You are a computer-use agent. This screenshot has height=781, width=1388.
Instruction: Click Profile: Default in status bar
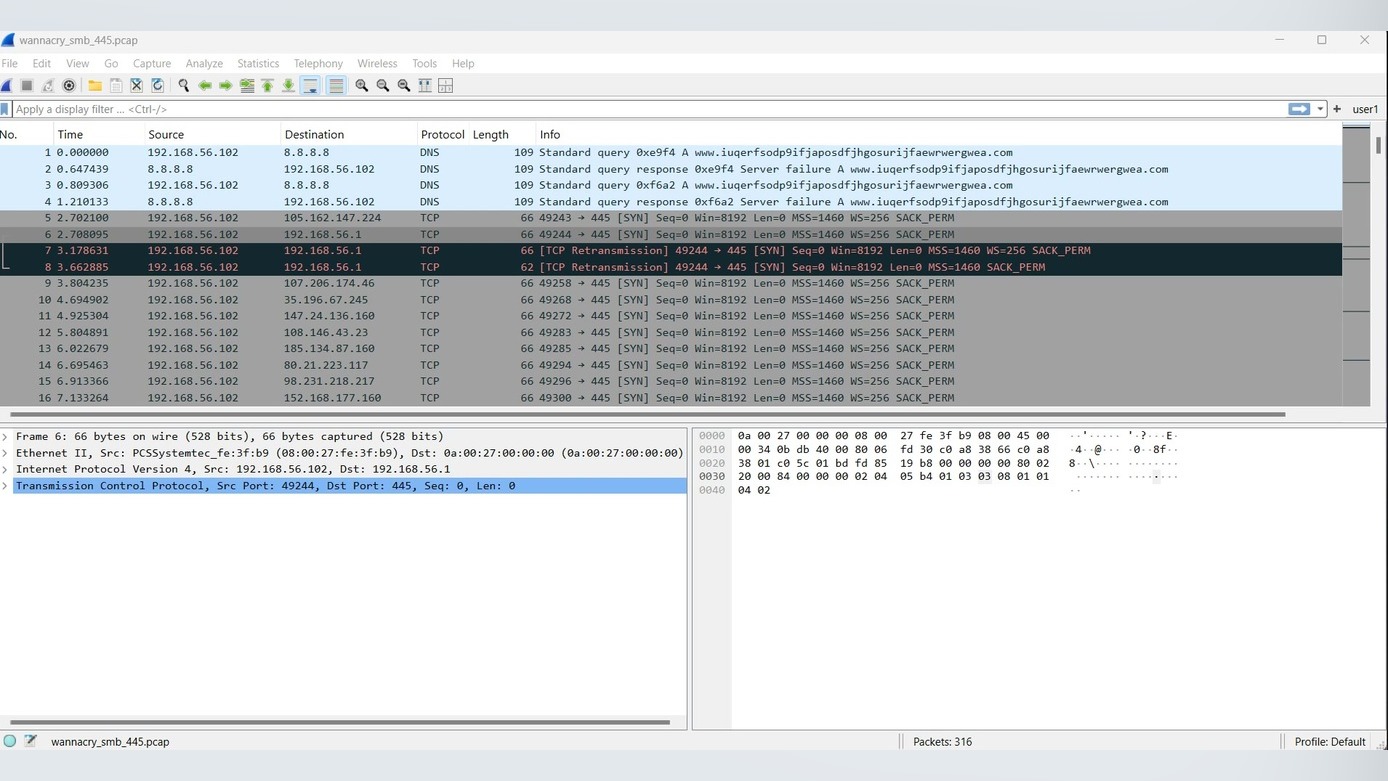coord(1329,742)
